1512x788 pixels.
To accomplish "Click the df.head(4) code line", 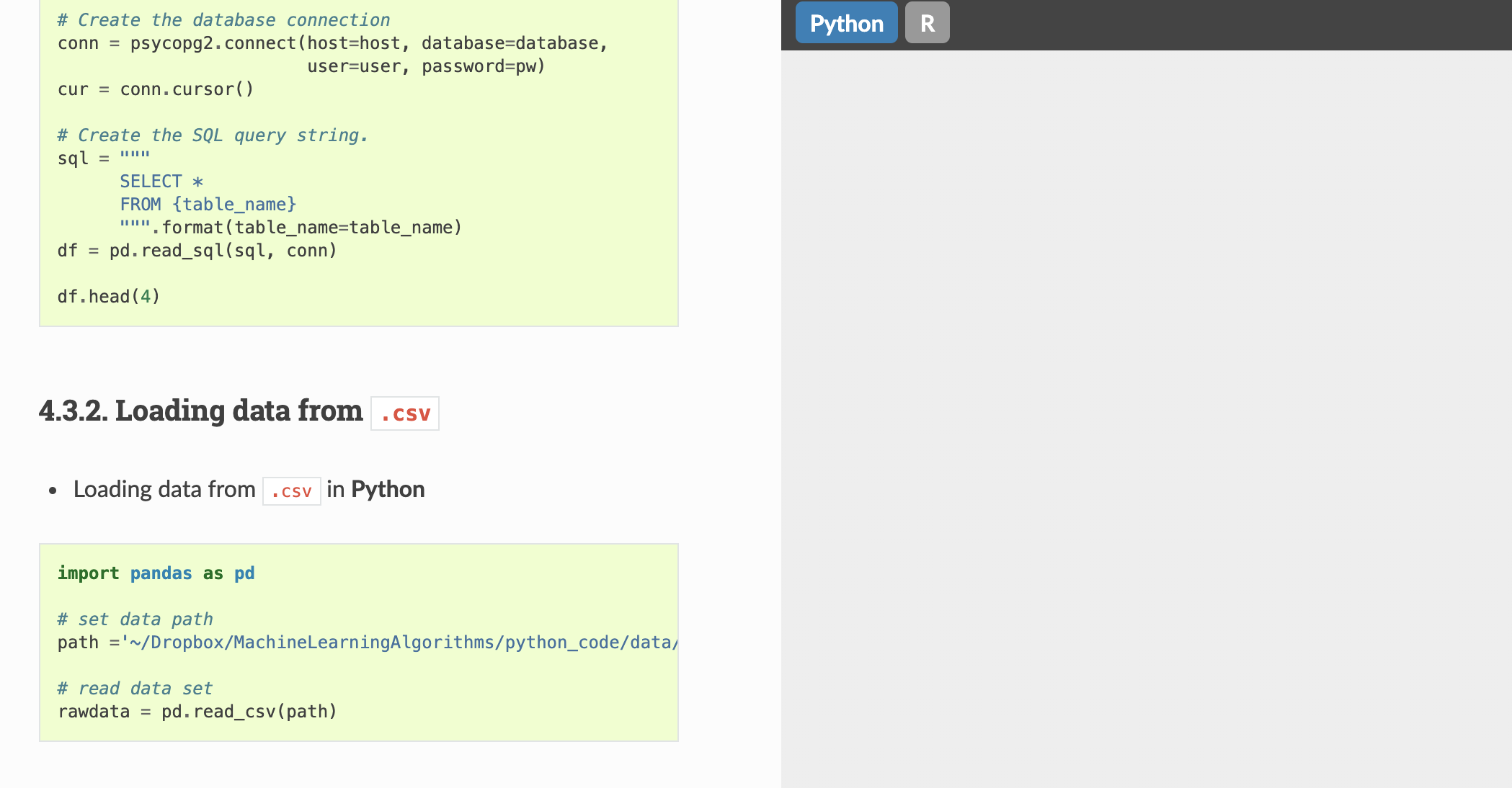I will click(x=109, y=297).
